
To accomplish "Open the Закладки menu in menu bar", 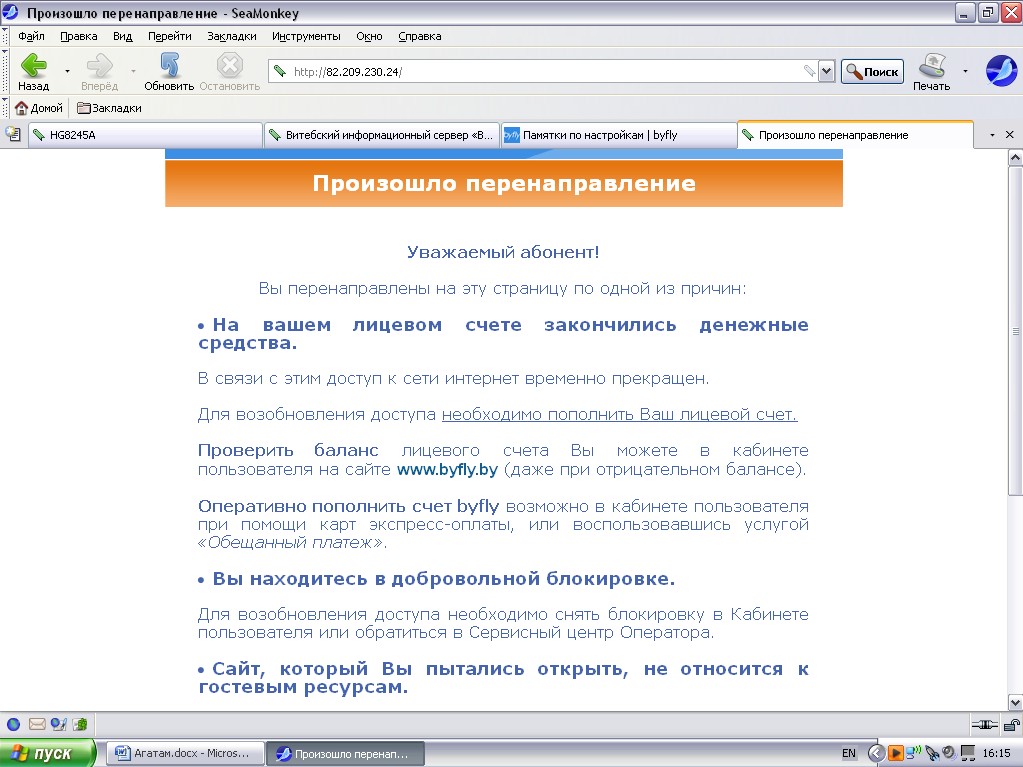I will (232, 37).
